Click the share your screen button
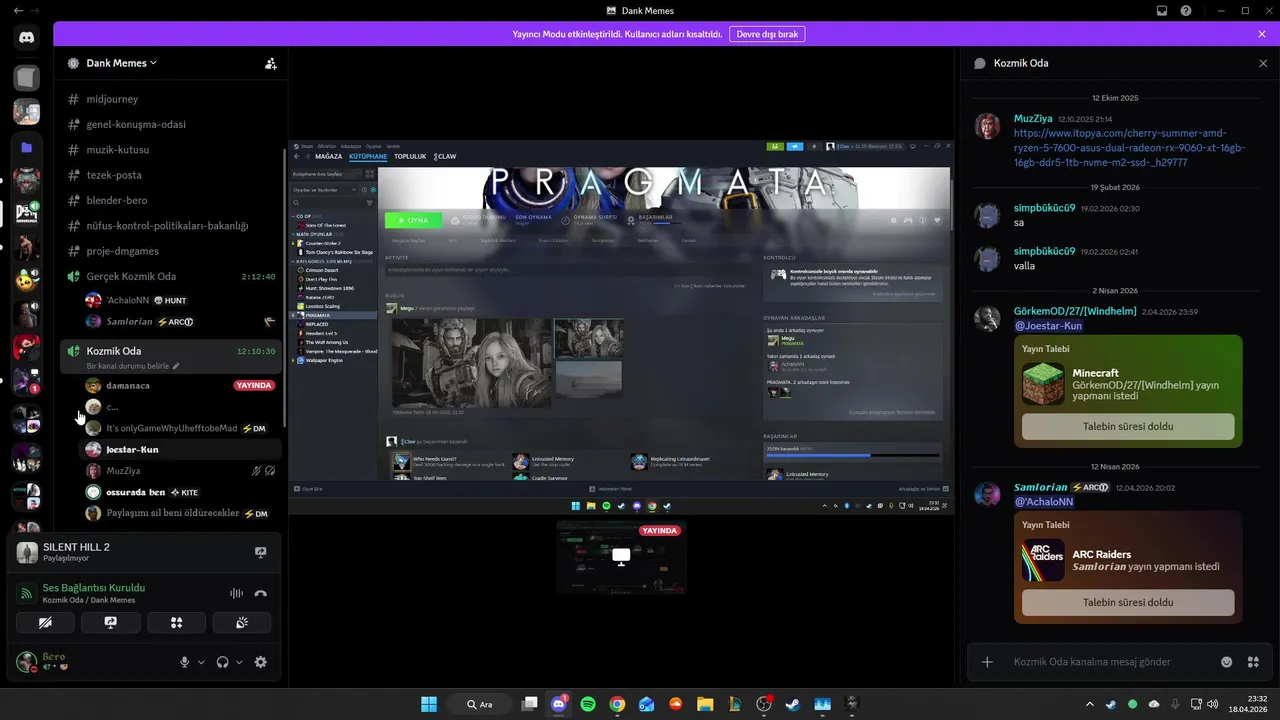This screenshot has height=720, width=1280. pyautogui.click(x=110, y=622)
